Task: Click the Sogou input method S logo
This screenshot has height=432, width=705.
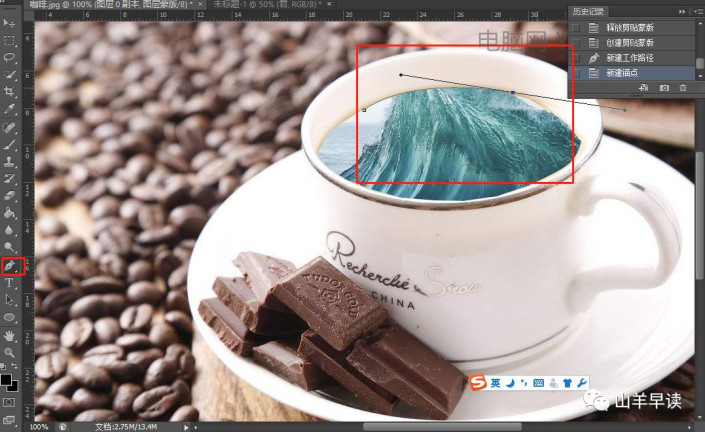Action: click(x=478, y=383)
